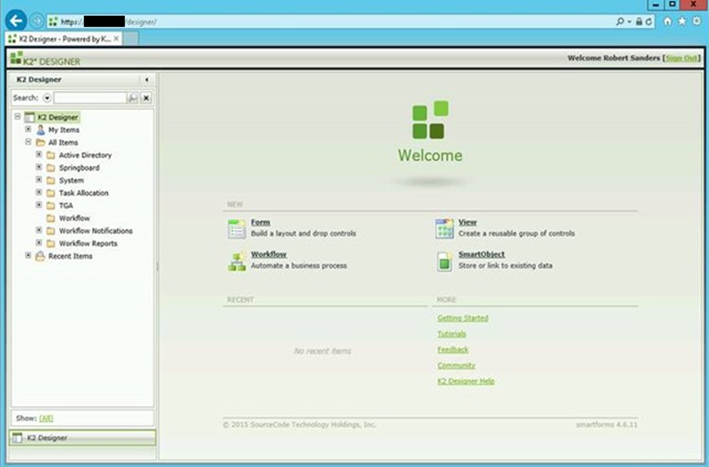Click the Workflow icon under New
This screenshot has width=709, height=467.
[236, 261]
